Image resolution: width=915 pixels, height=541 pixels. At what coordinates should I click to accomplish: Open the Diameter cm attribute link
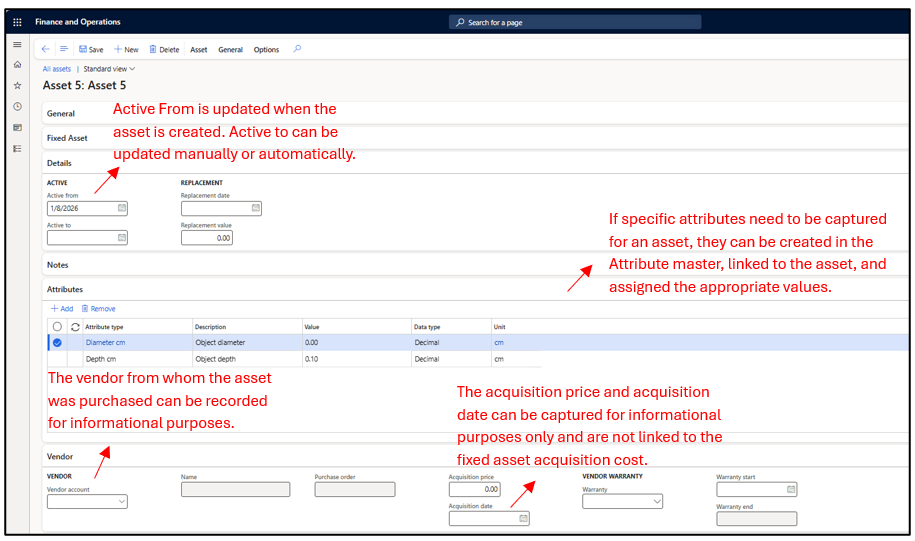(105, 343)
